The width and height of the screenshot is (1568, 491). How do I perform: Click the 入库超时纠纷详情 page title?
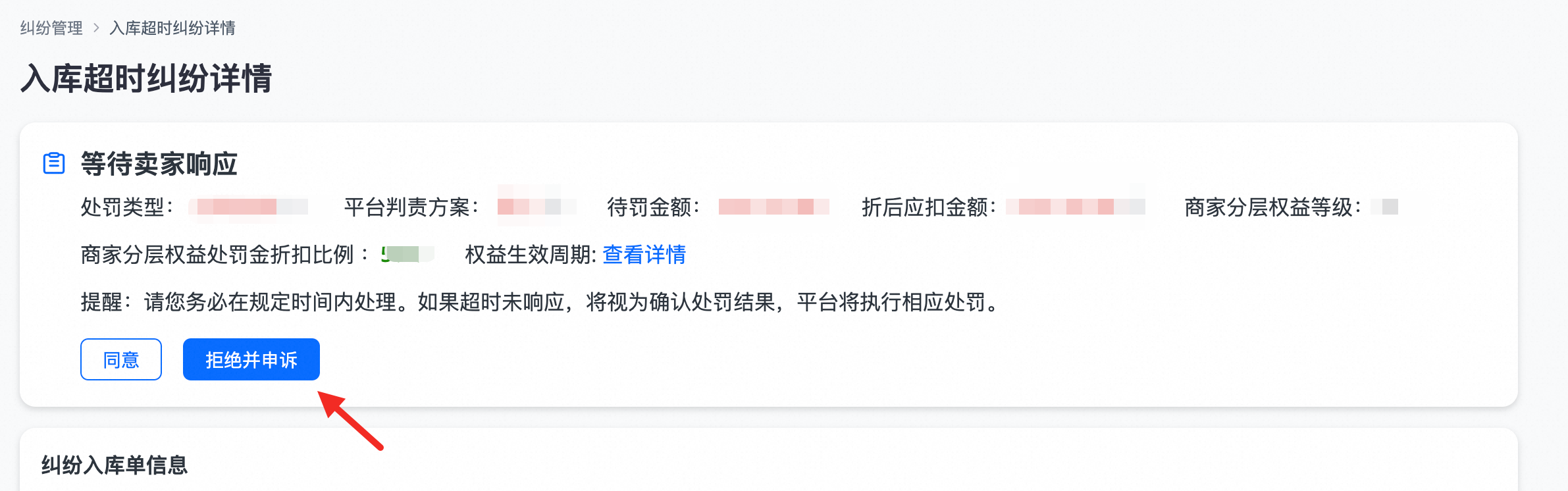pyautogui.click(x=146, y=78)
